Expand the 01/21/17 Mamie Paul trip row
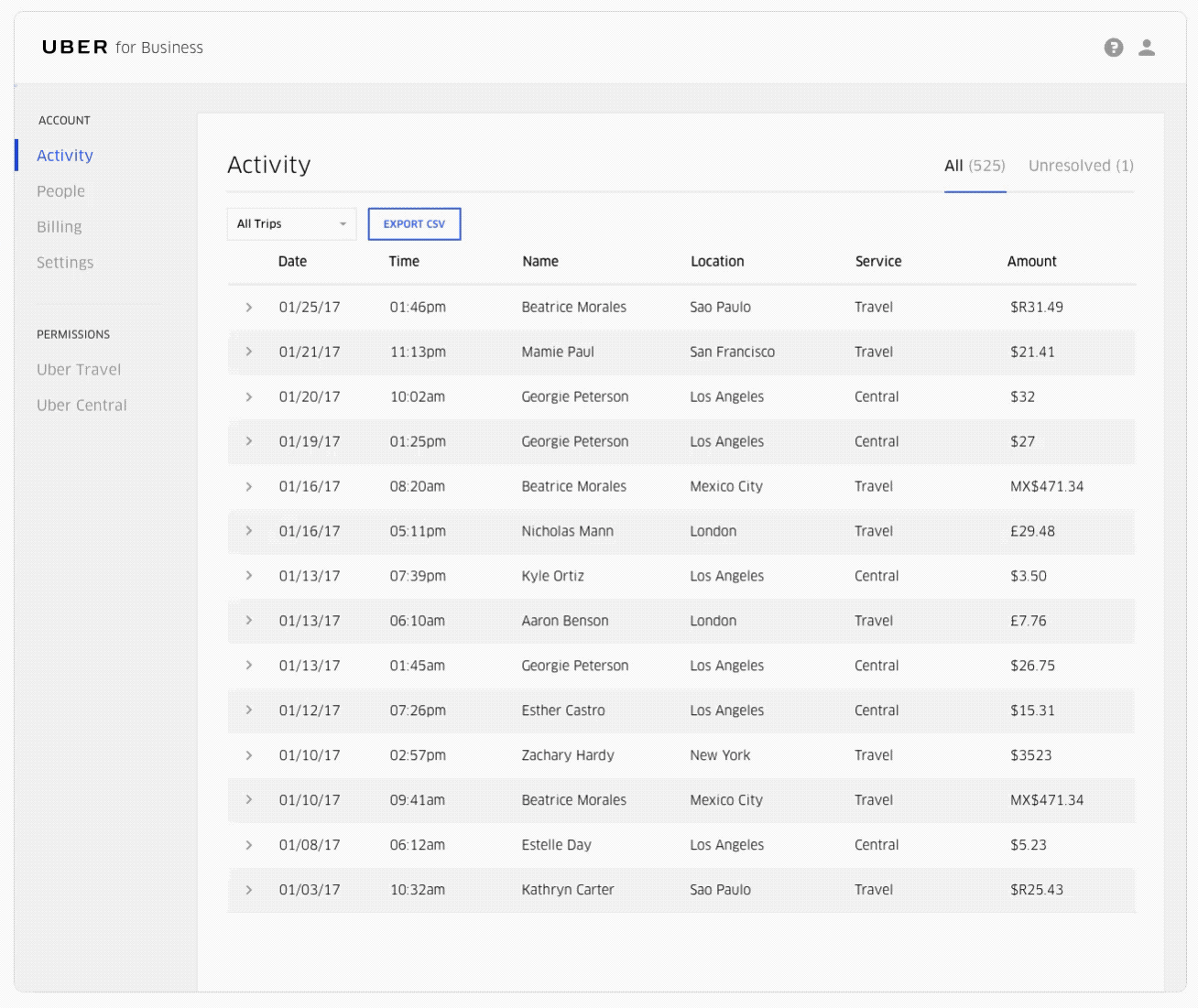The height and width of the screenshot is (1008, 1198). pos(248,352)
